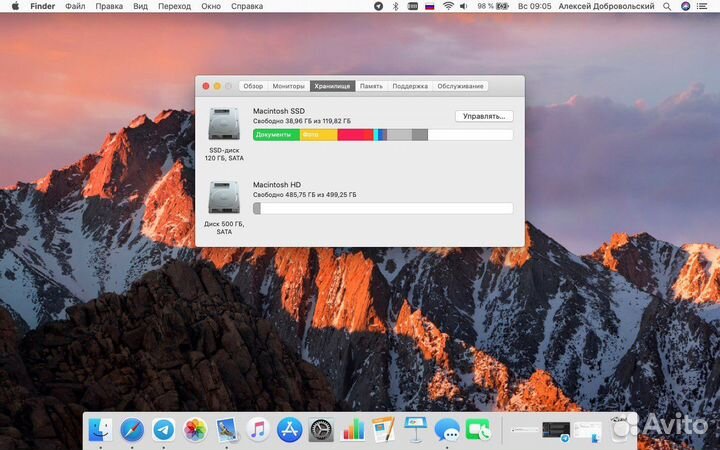Open Finder from the Dock

click(100, 430)
